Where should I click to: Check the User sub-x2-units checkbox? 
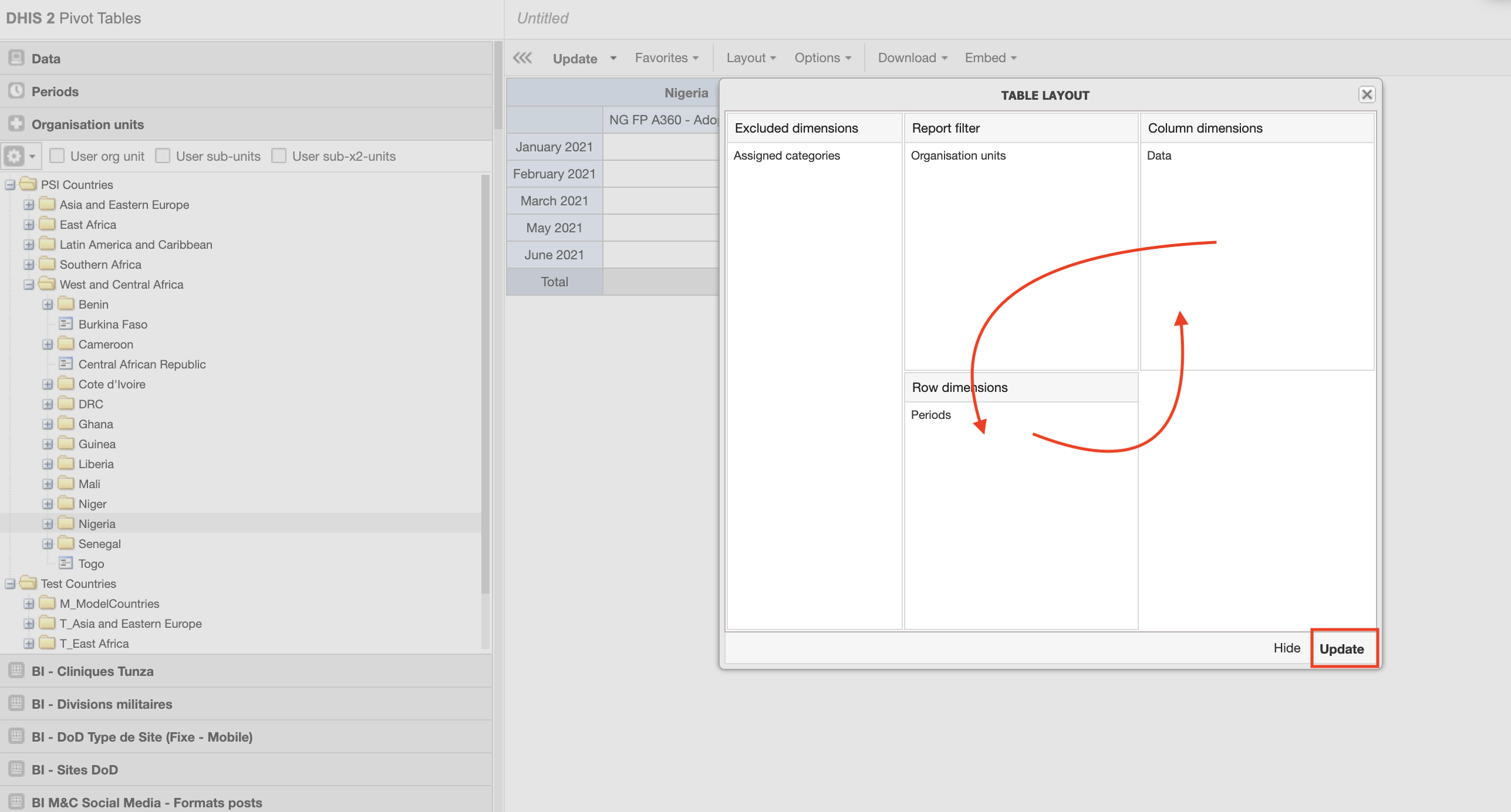[x=279, y=155]
